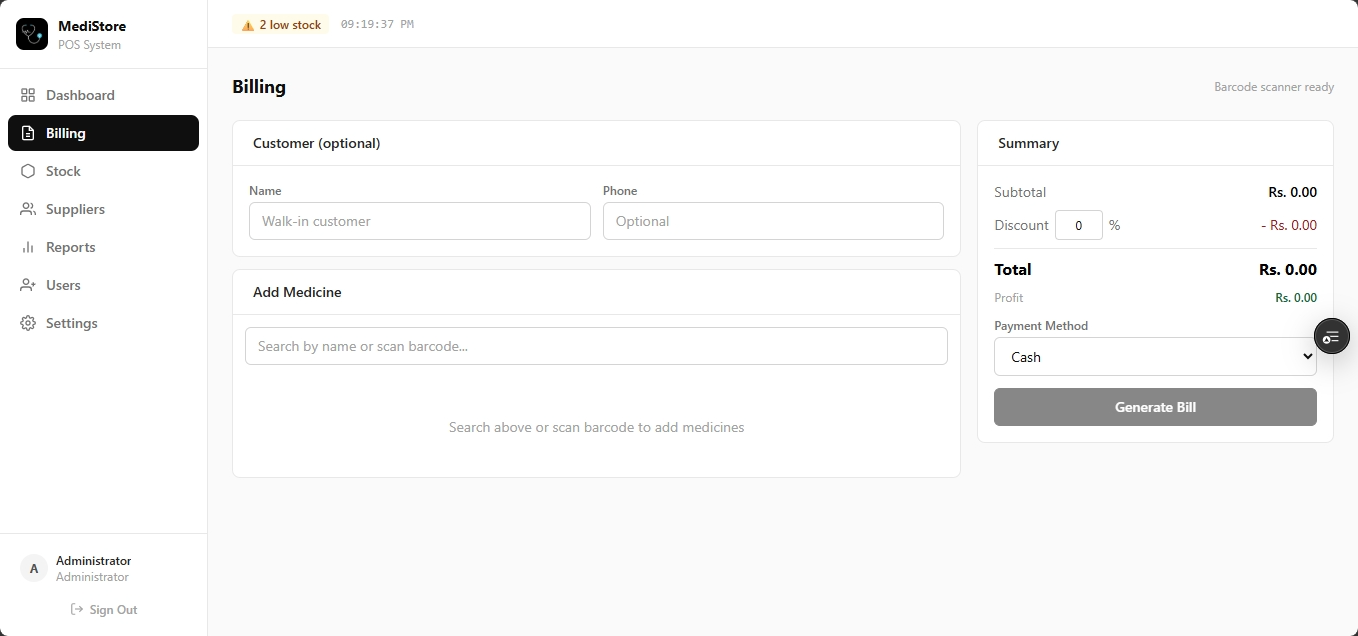Open the Users page
Screen dimensions: 1358x636
tap(103, 285)
